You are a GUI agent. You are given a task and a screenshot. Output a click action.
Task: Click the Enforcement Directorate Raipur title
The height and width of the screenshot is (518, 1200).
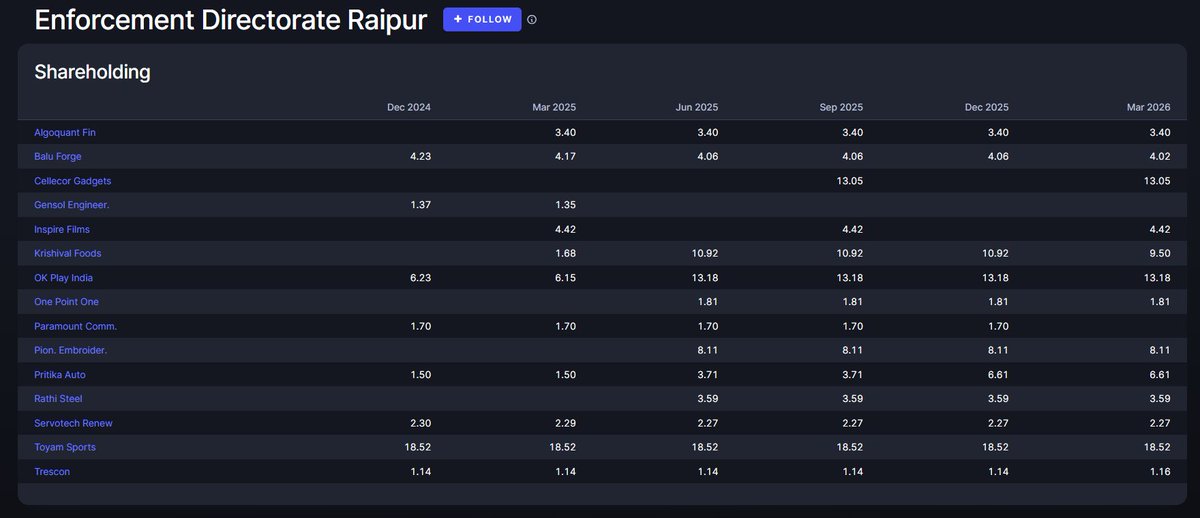231,19
